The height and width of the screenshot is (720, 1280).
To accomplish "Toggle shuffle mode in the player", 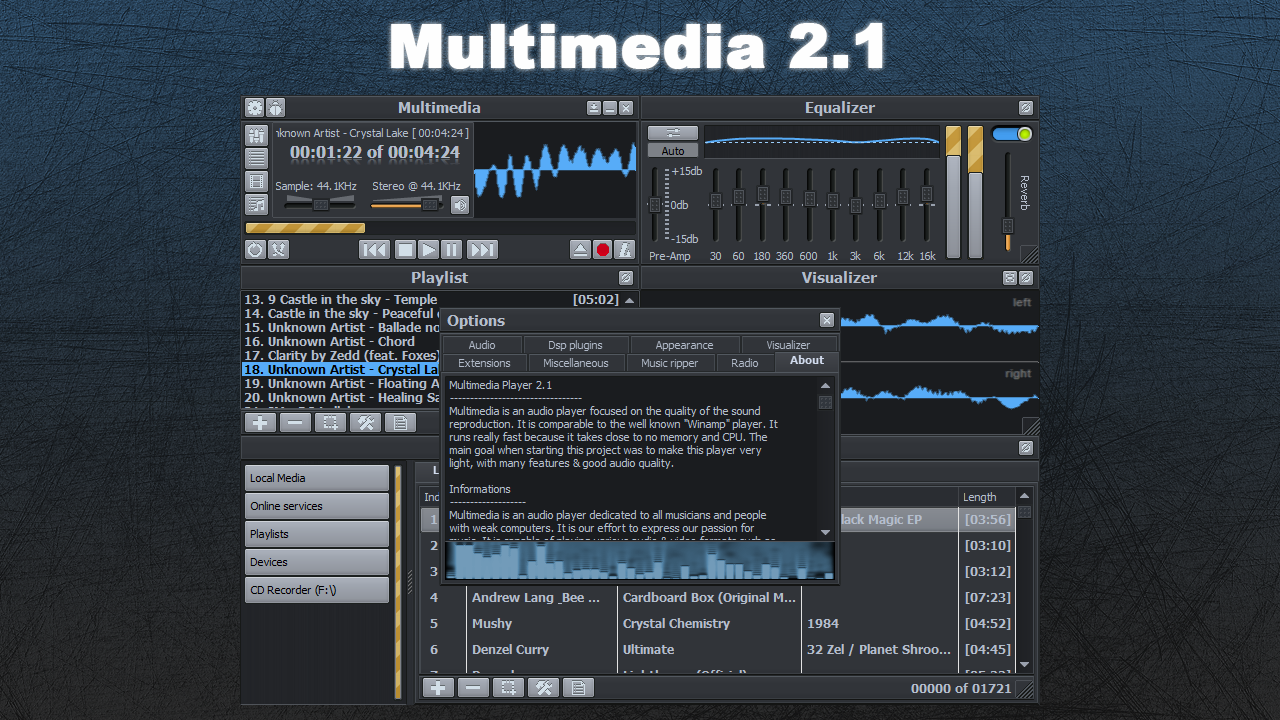I will click(278, 250).
